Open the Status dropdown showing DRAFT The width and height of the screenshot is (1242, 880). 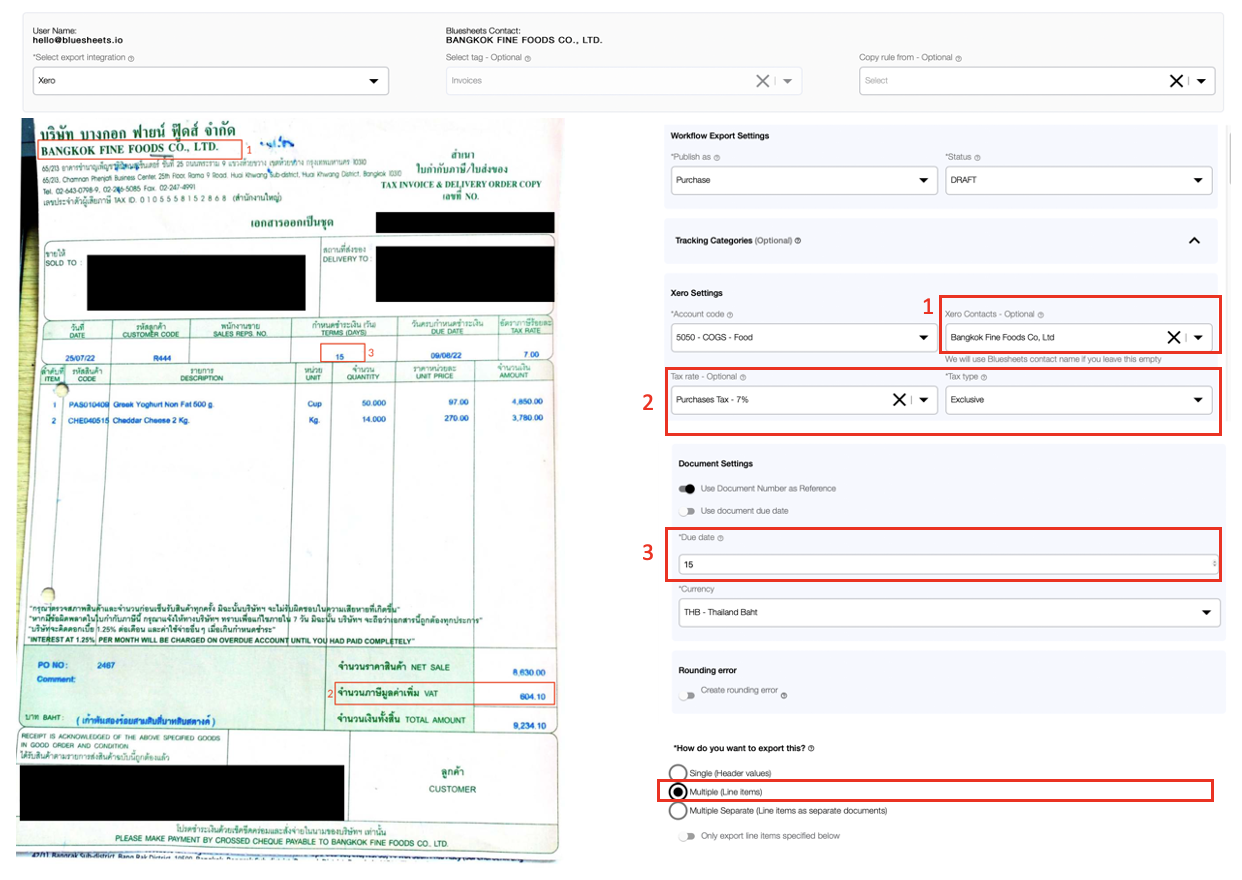[1079, 181]
